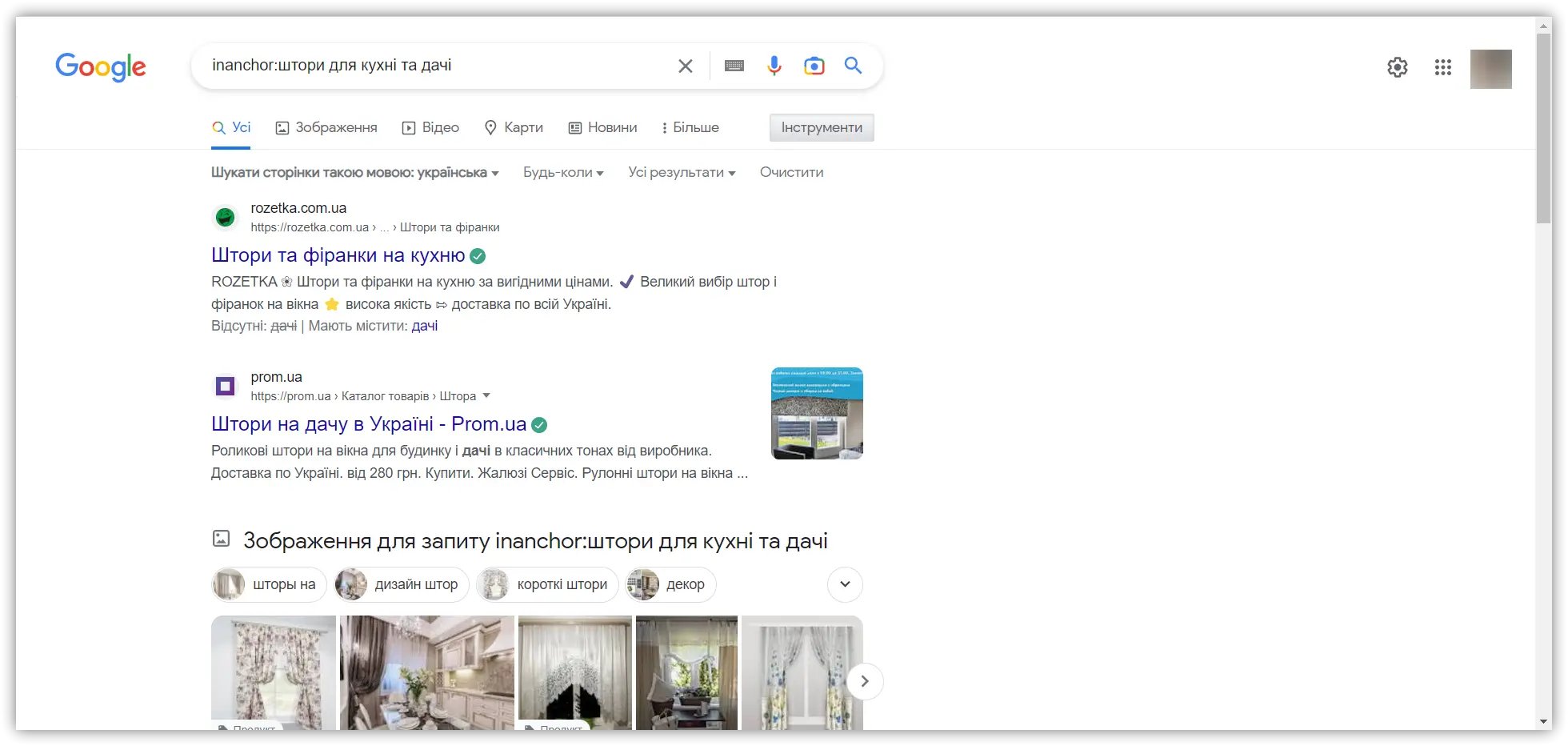
Task: Click the vertical scrollbar thumb
Action: click(1544, 128)
